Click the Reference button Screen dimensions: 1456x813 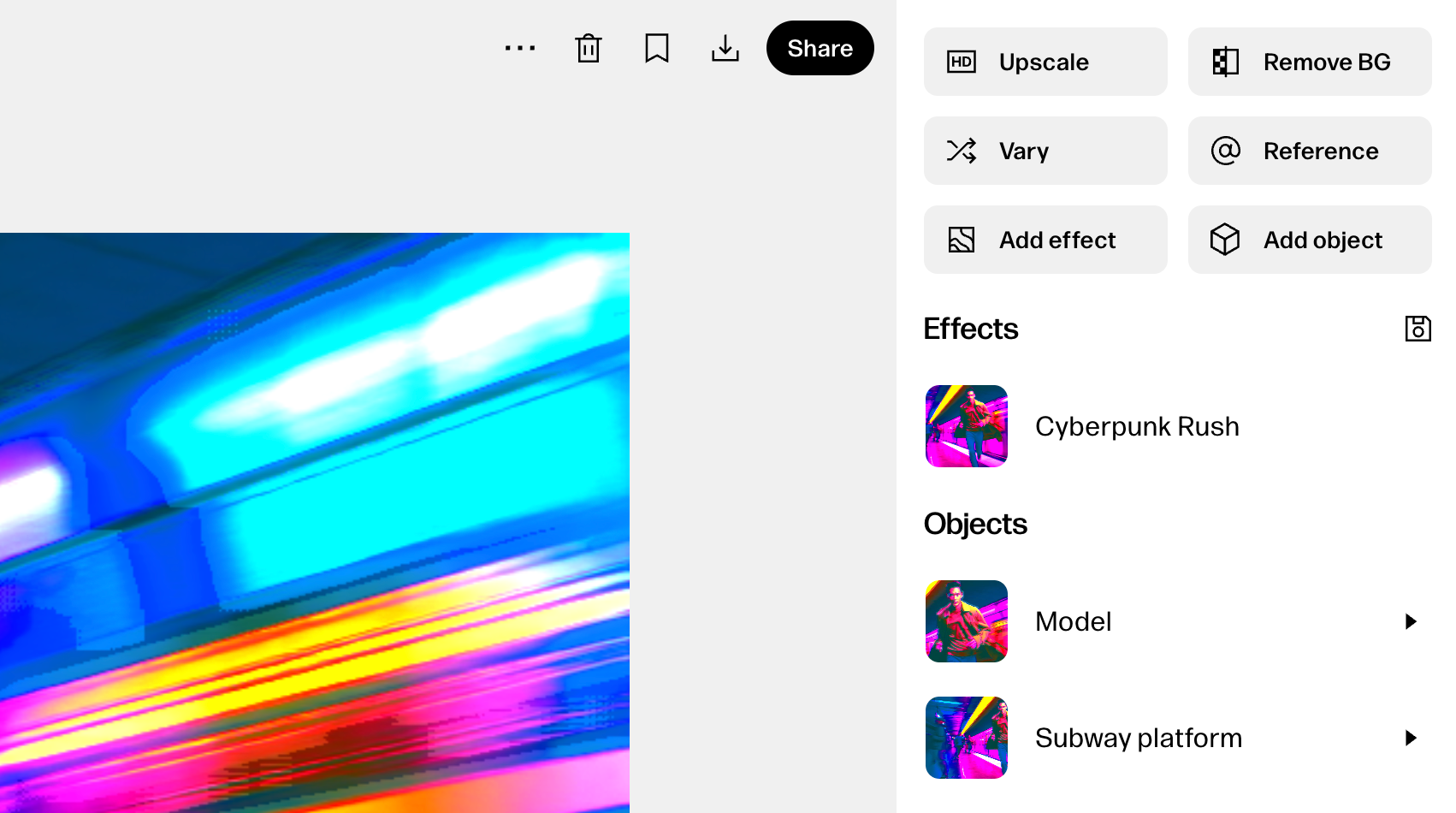pos(1309,151)
